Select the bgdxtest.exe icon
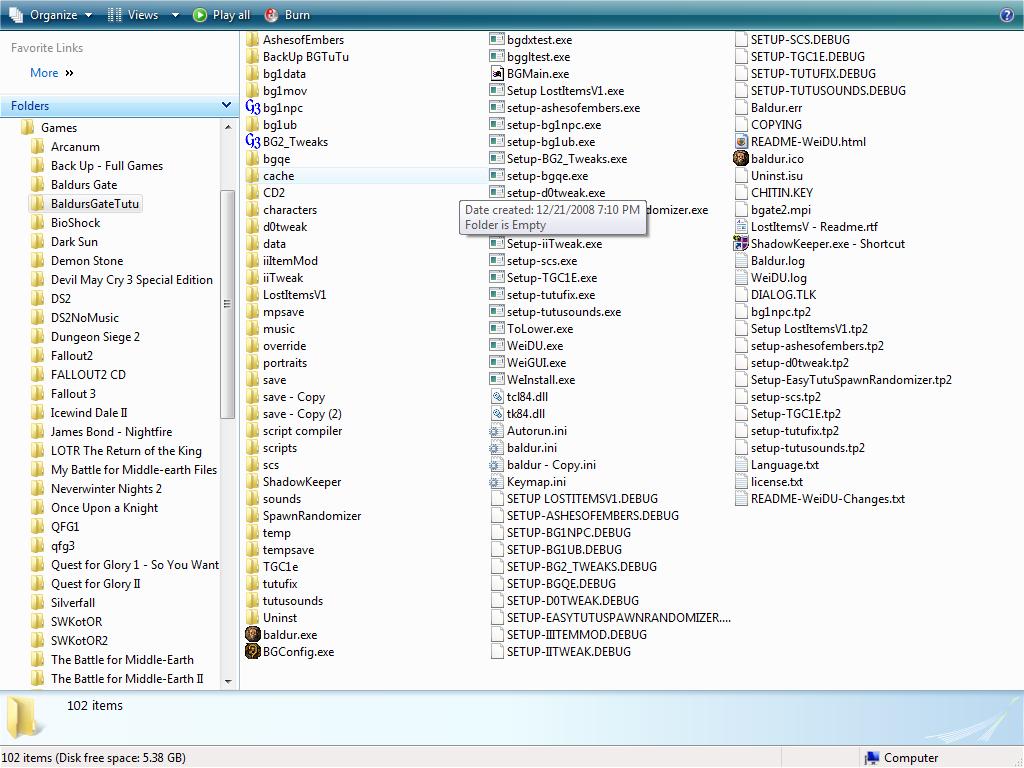Screen dimensions: 1024x768 click(497, 40)
